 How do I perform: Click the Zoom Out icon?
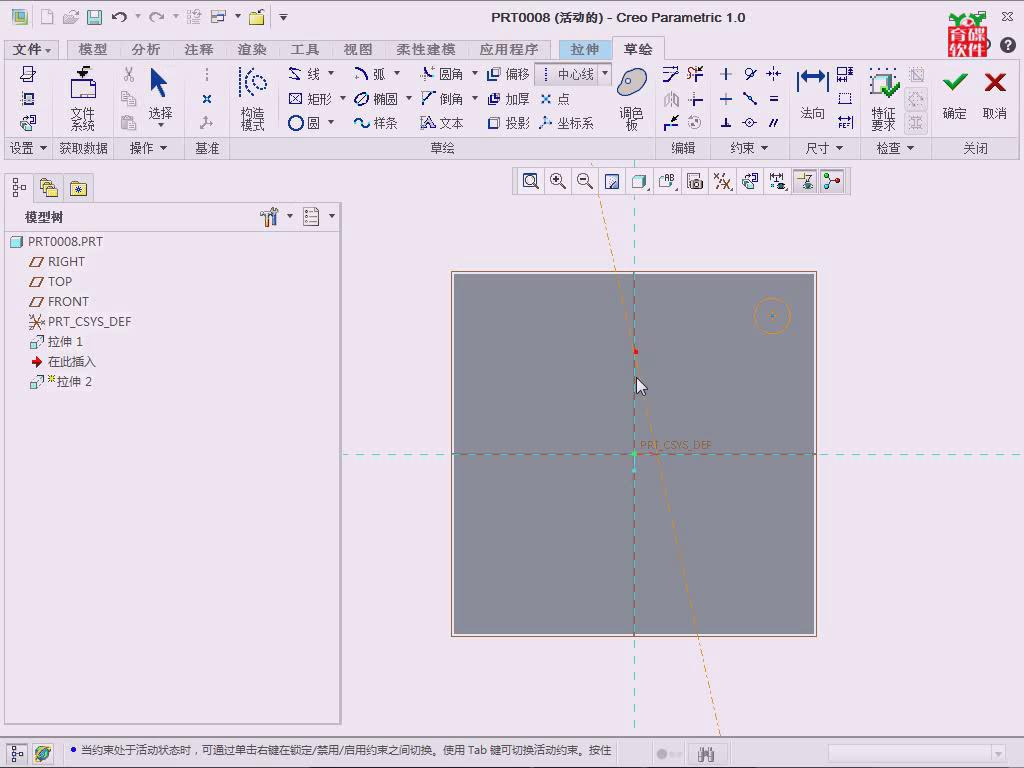point(585,181)
